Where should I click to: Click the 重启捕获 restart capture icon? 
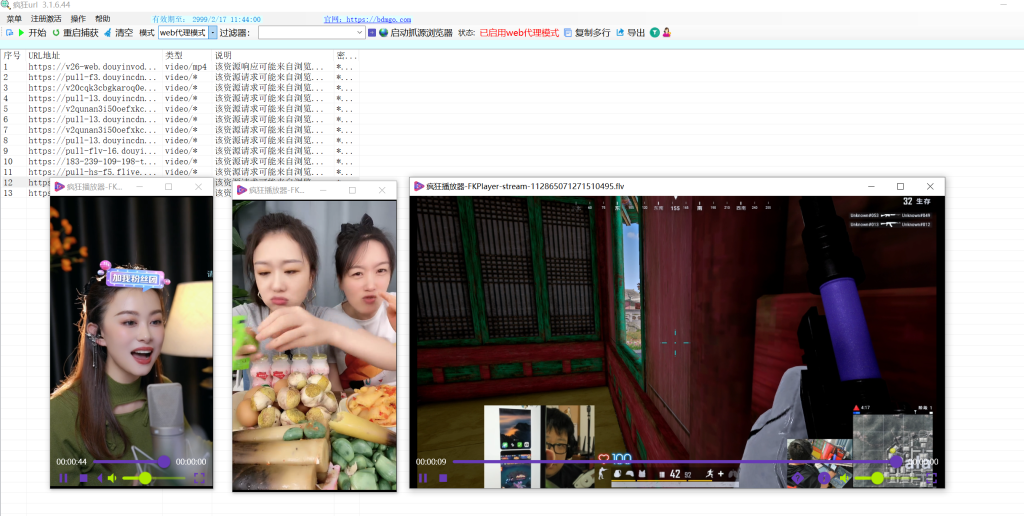(56, 33)
